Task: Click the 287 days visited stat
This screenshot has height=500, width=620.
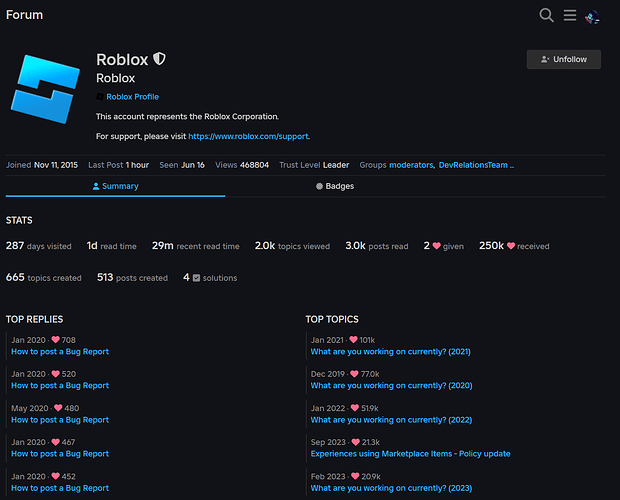Action: pyautogui.click(x=39, y=246)
